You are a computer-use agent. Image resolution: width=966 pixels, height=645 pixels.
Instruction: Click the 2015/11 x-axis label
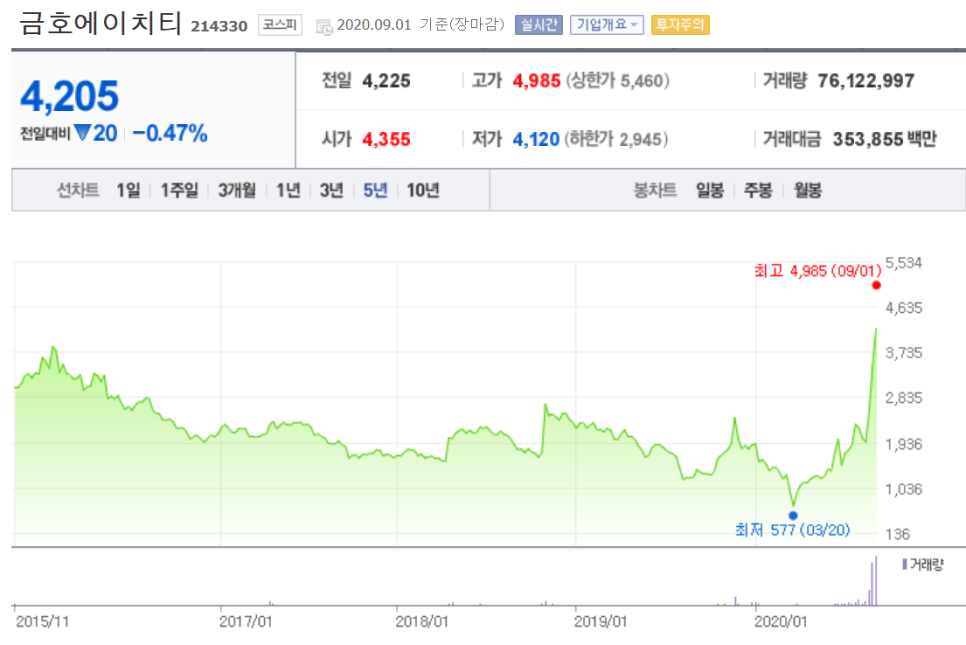point(43,622)
